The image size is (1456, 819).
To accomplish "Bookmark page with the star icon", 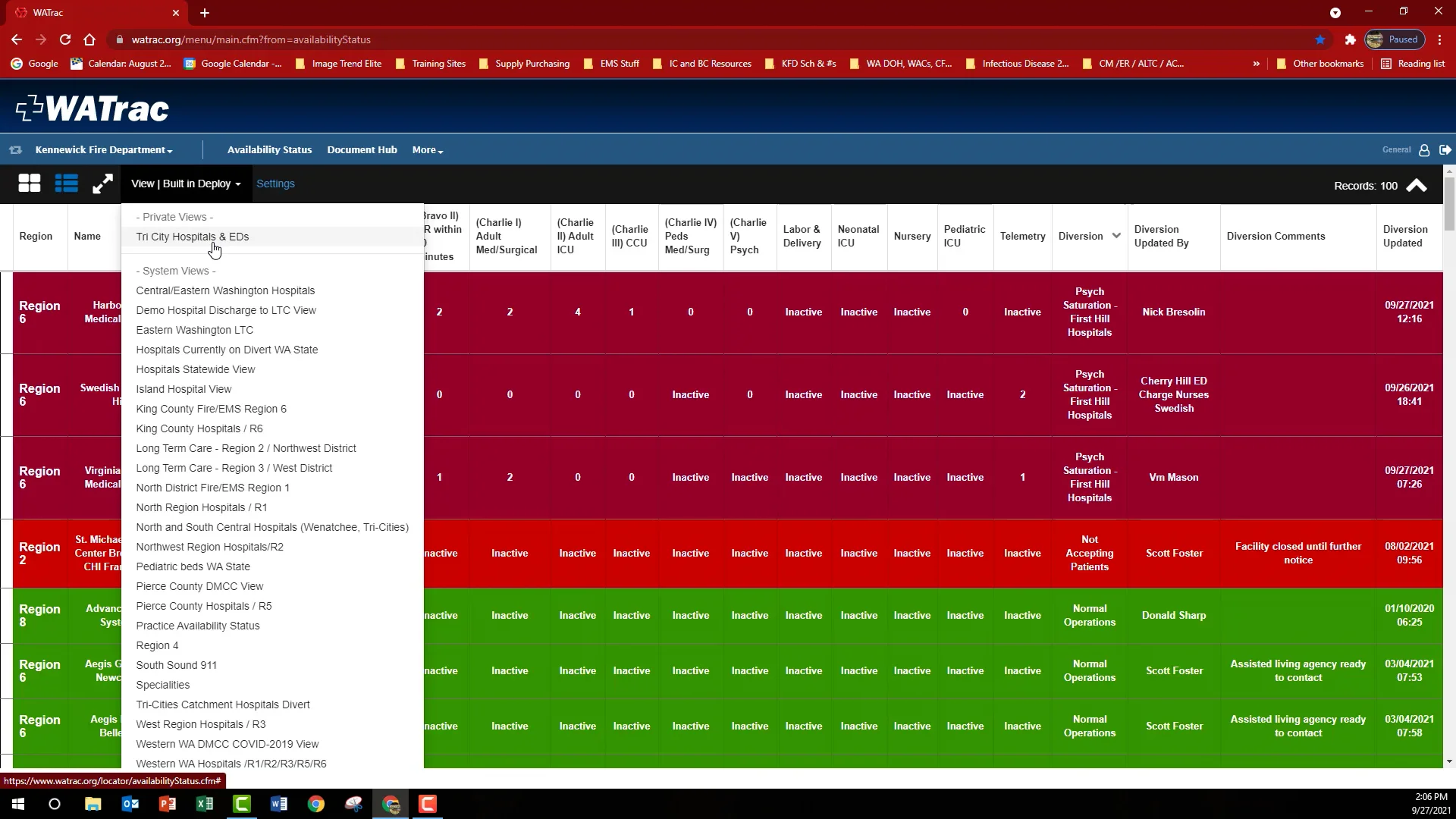I will coord(1320,39).
